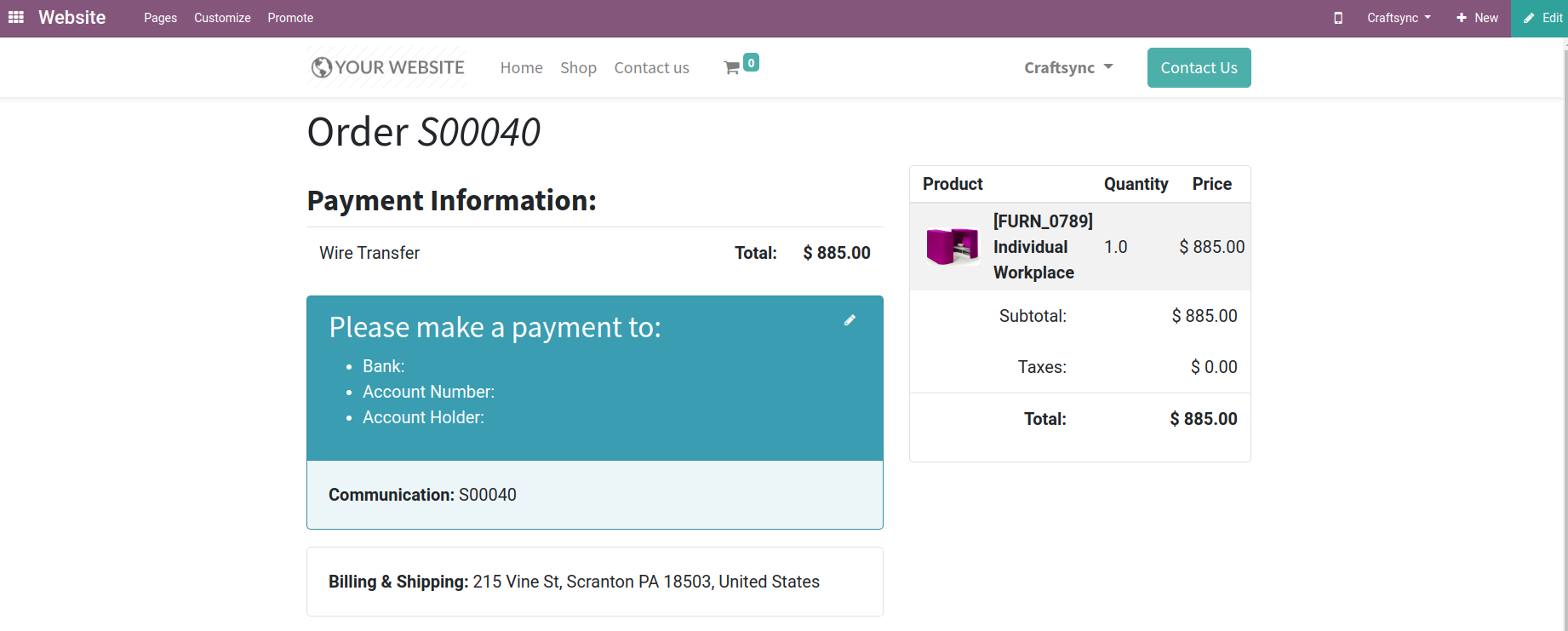Go to the Home page link
The height and width of the screenshot is (631, 1568).
[x=521, y=68]
